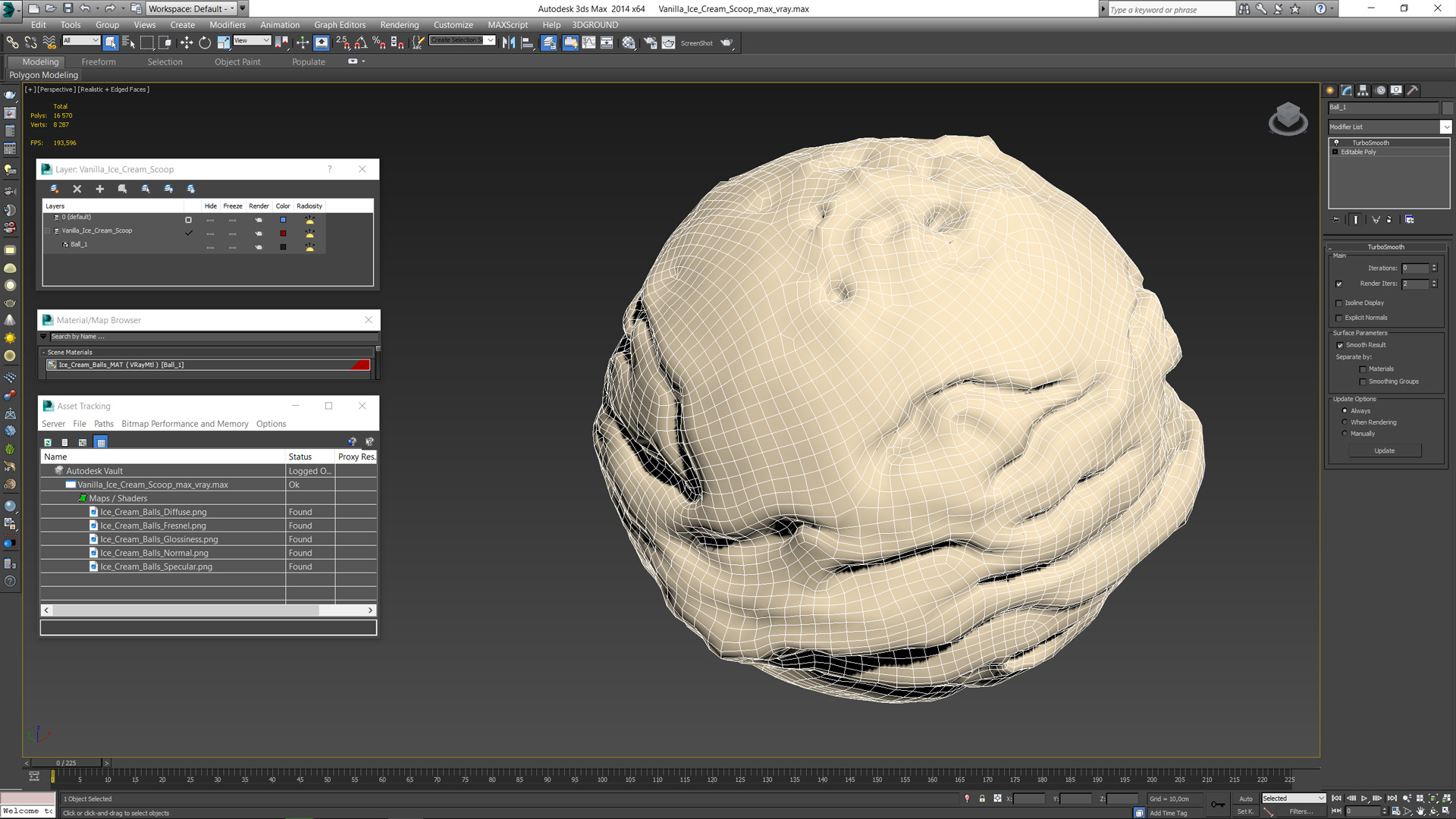Switch to the Freeform ribbon tab

click(x=99, y=62)
